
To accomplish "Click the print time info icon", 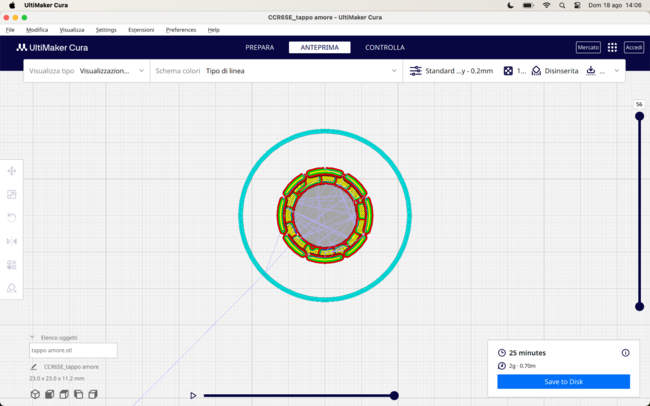I will tap(625, 353).
